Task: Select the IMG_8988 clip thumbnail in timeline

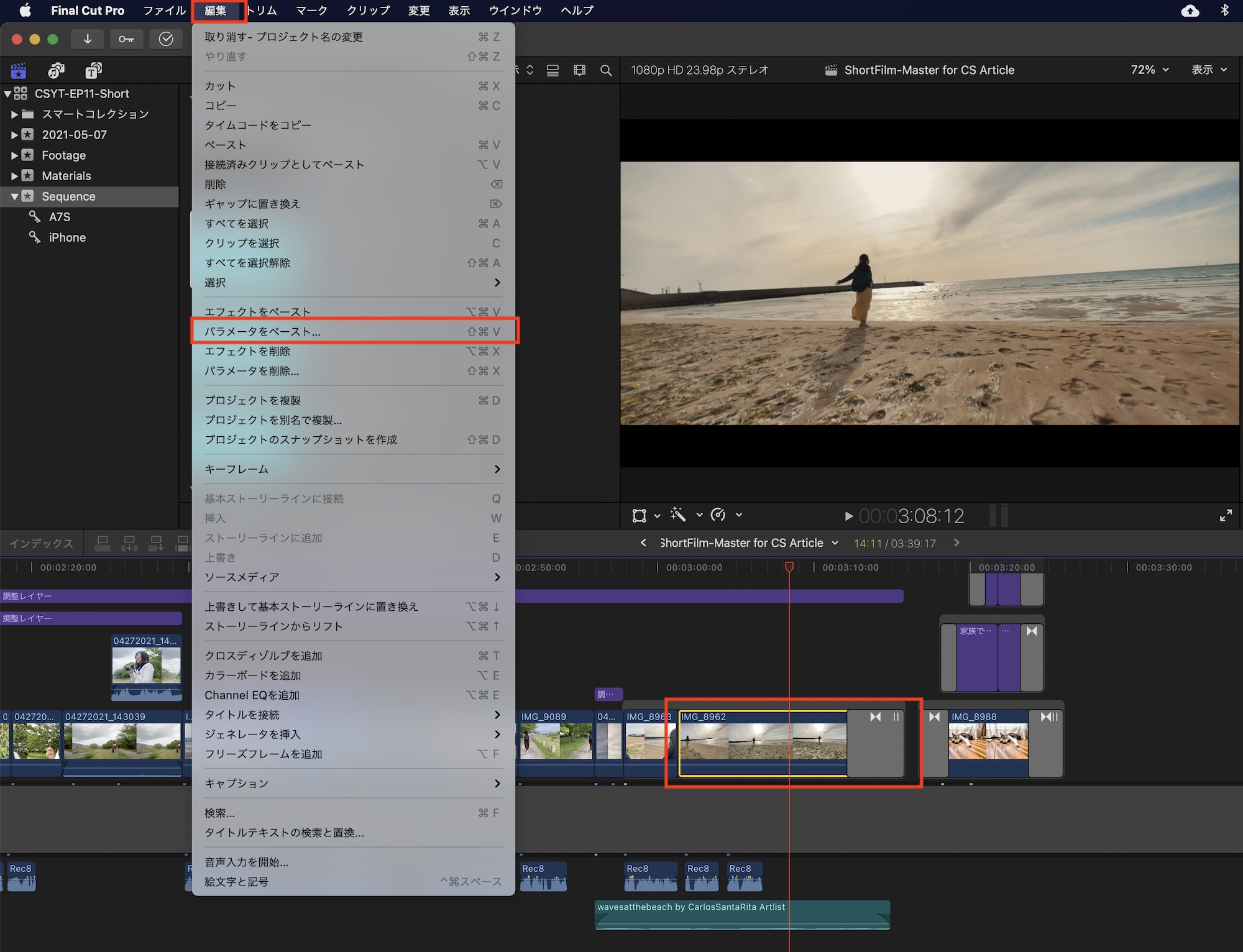Action: 988,741
